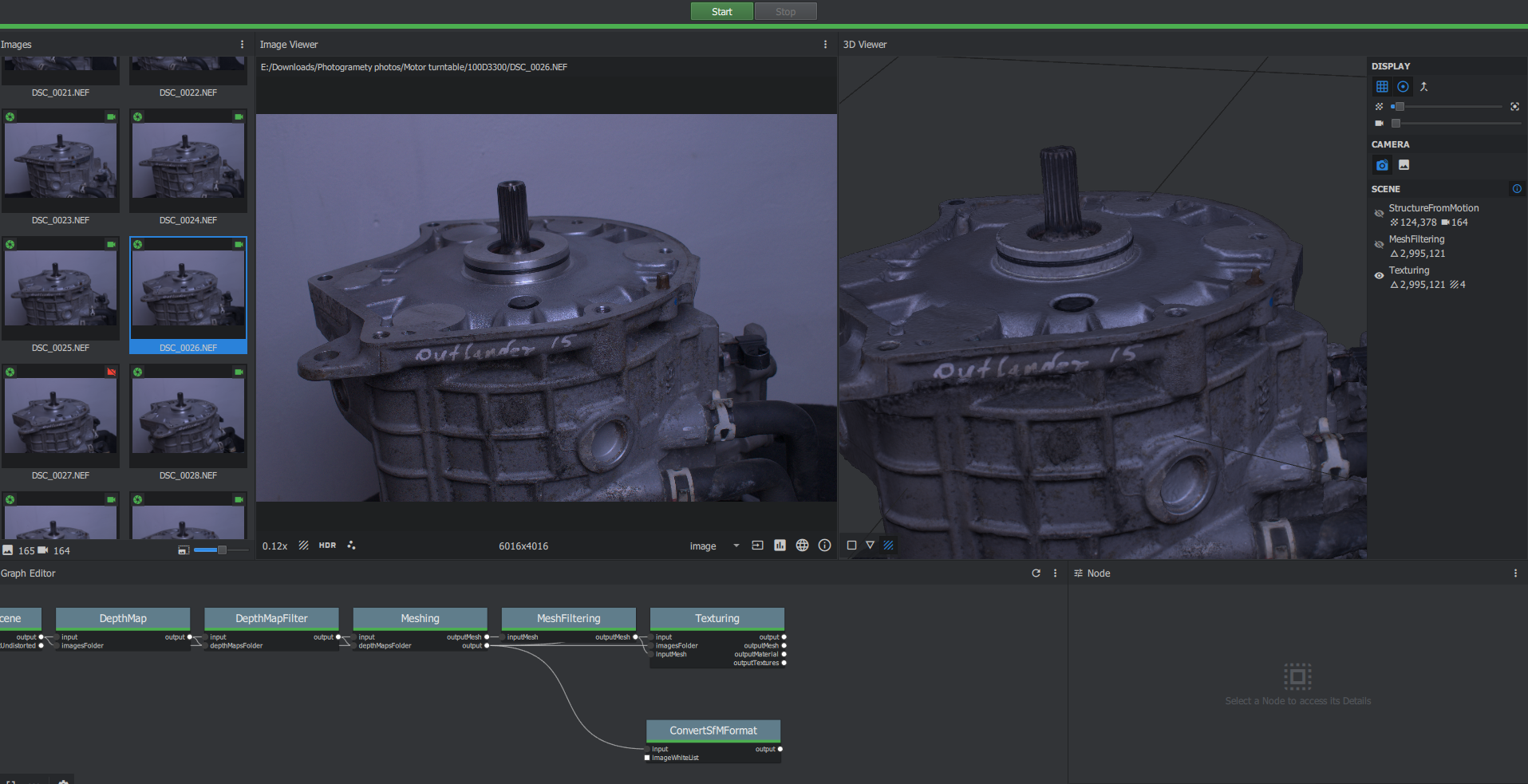Click the HDR button in Image Viewer
The width and height of the screenshot is (1528, 784).
[x=327, y=546]
